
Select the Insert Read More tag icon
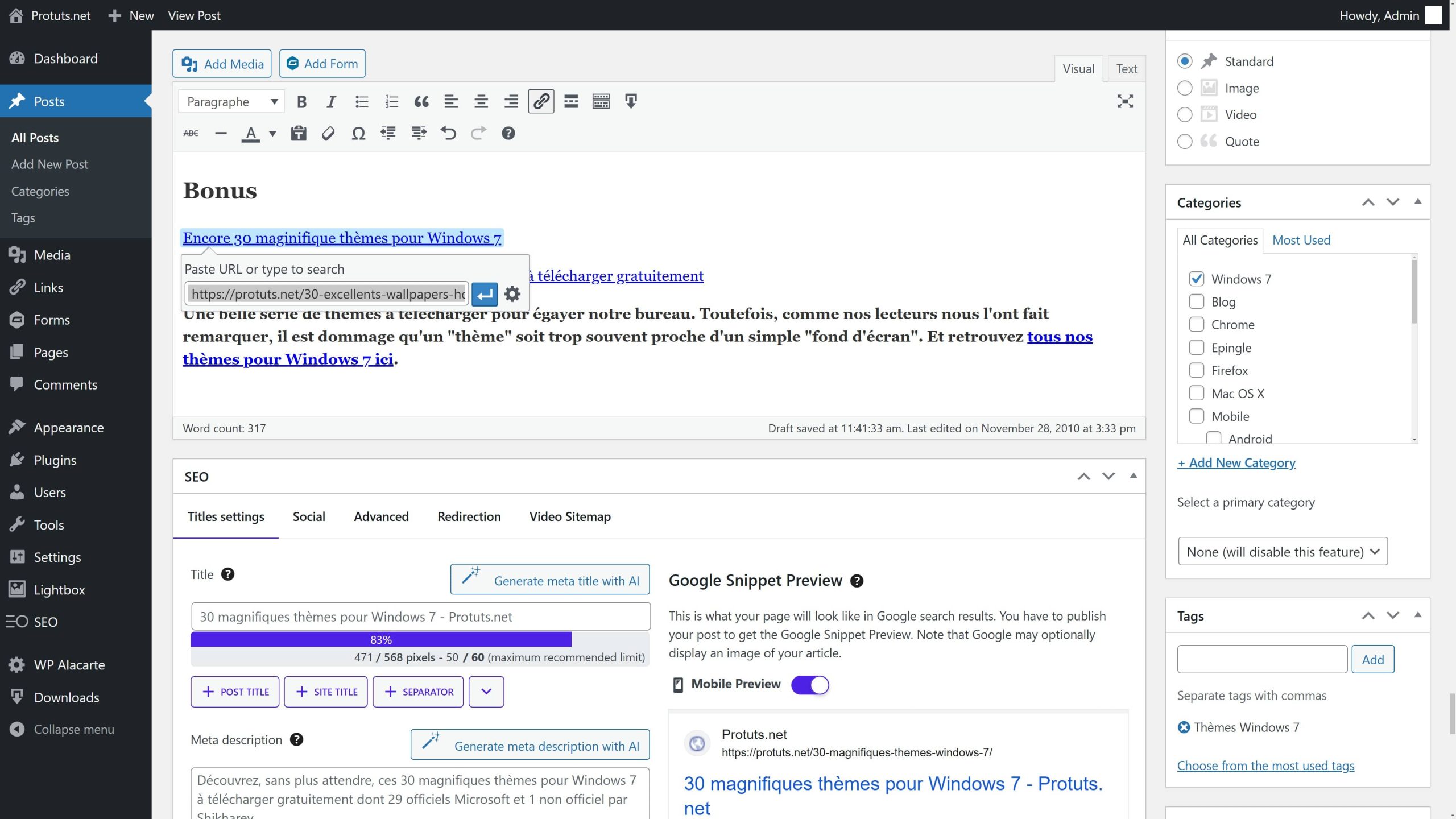(570, 101)
